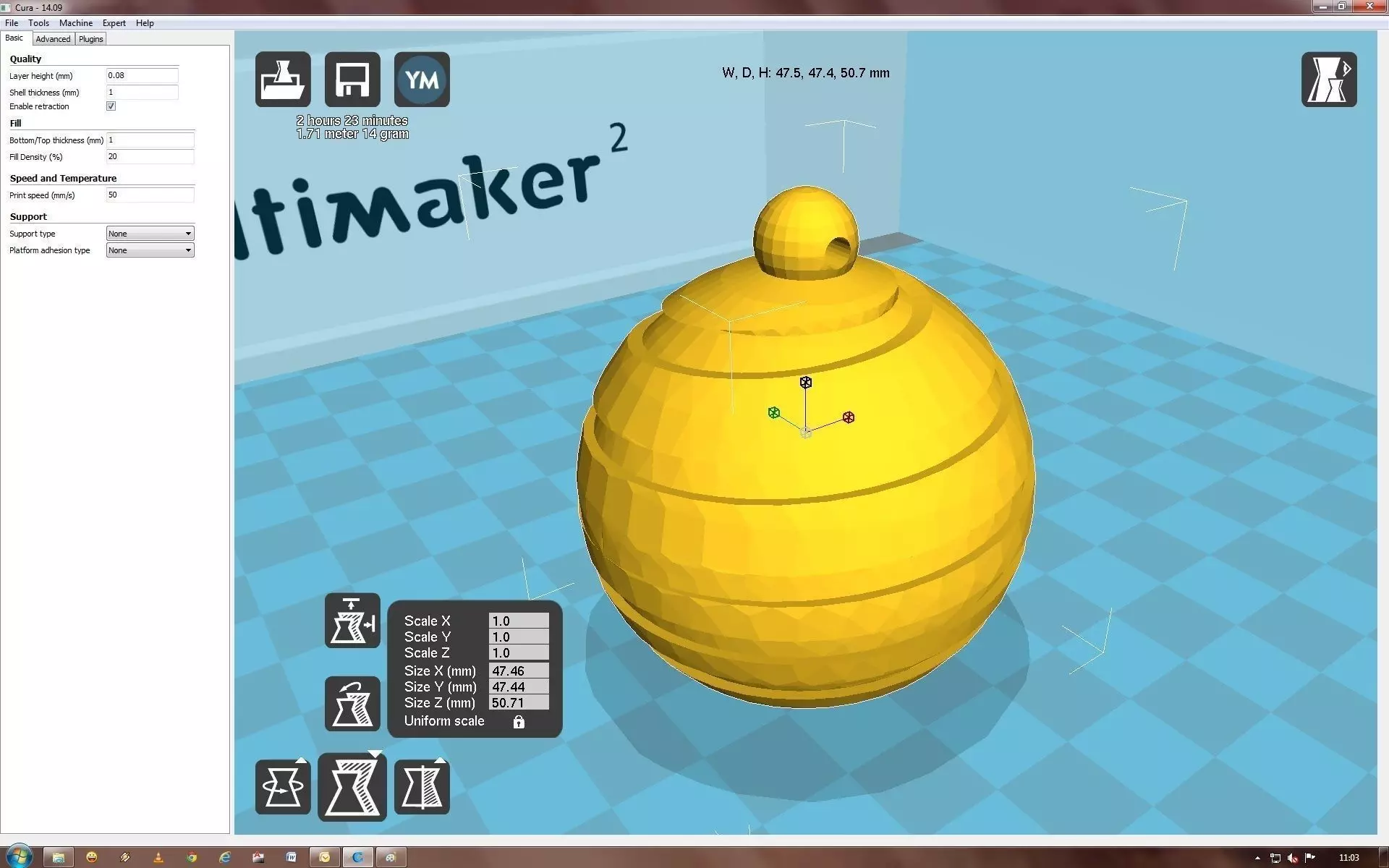Click the Cura taskbar button
This screenshot has height=868, width=1389.
[358, 857]
